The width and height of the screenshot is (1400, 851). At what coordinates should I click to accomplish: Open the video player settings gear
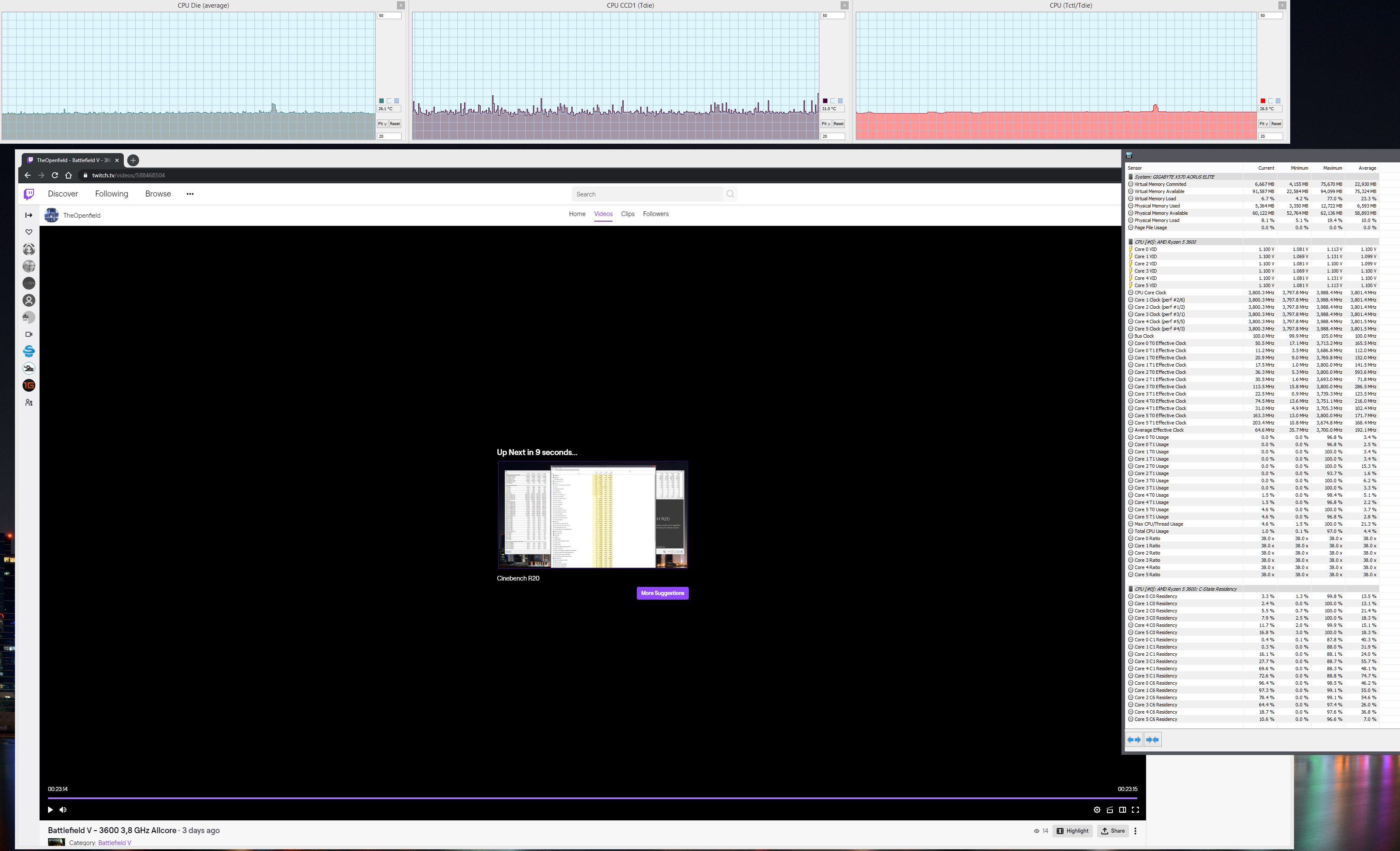tap(1097, 809)
